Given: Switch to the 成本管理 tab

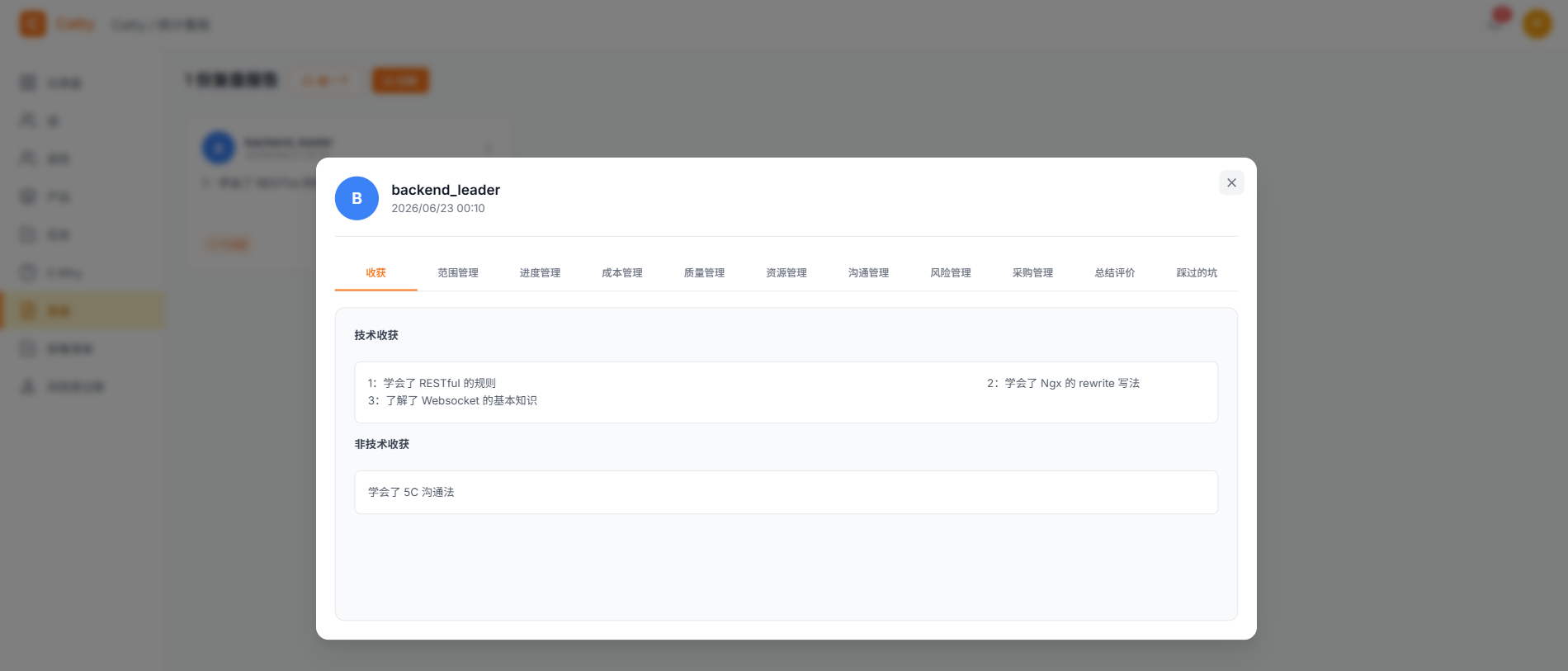Looking at the screenshot, I should 622,272.
